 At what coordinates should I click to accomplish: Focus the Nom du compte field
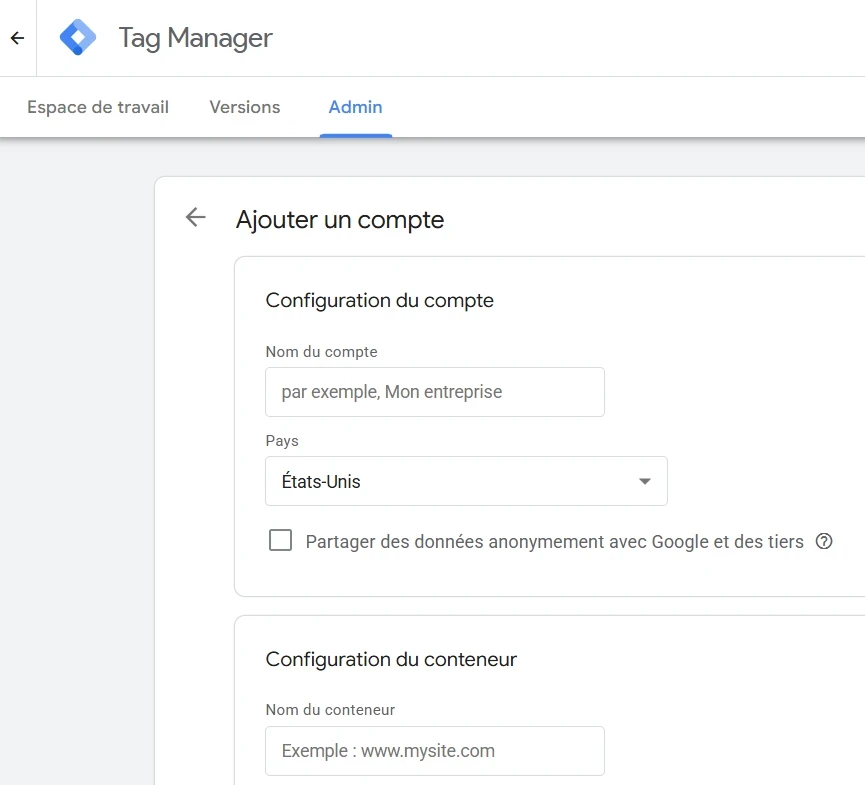435,391
